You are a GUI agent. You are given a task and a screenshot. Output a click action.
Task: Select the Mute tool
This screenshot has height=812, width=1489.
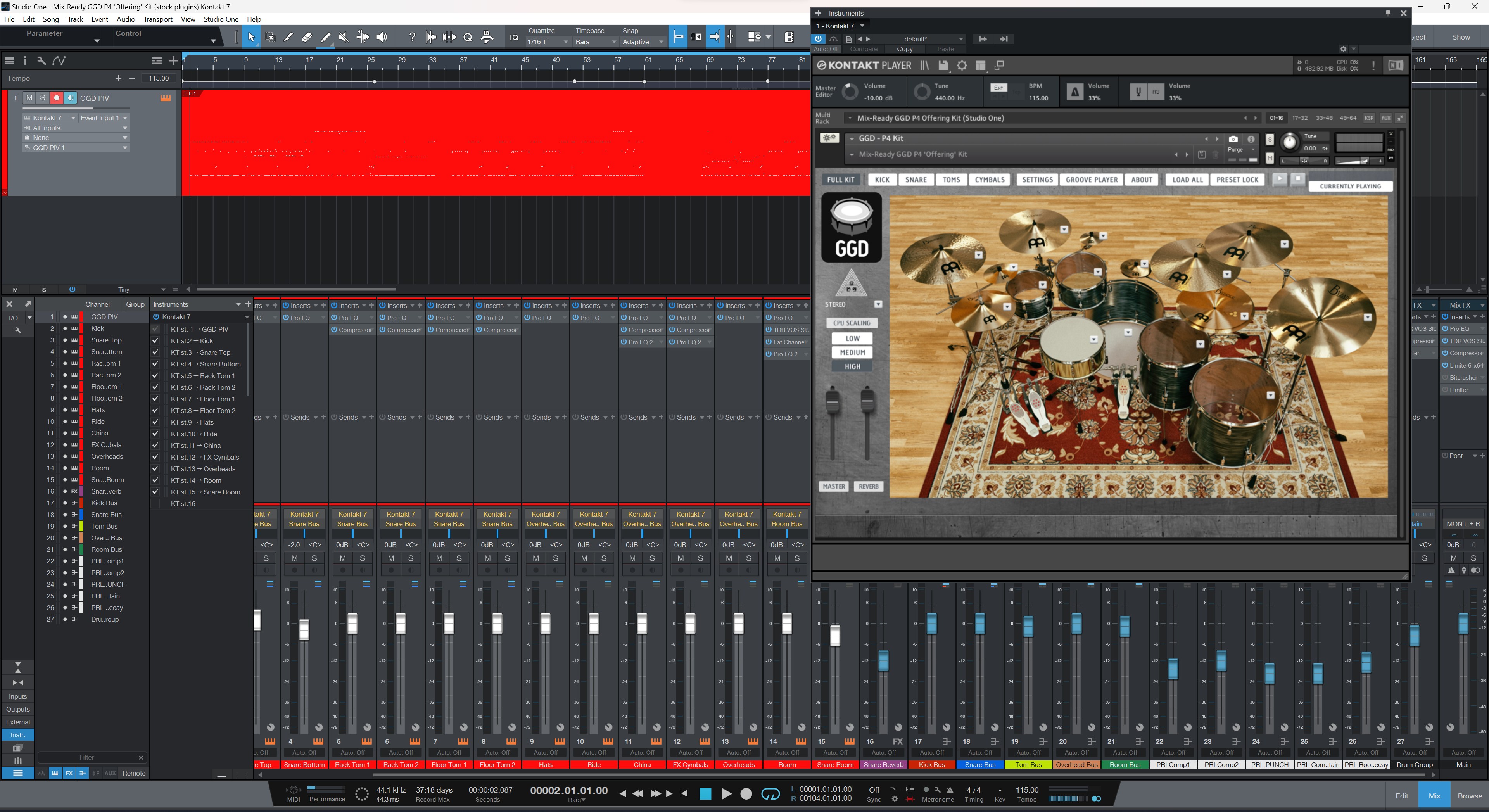click(x=344, y=37)
